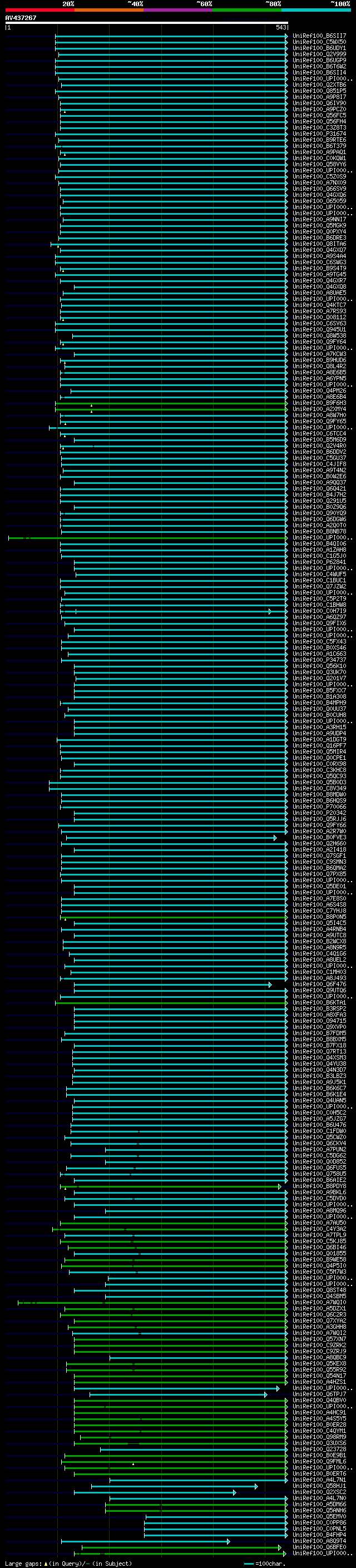Screen dimensions: 356x1568
Task: Open the UniRef100_Q7SGF1 hit
Action: pos(319,856)
